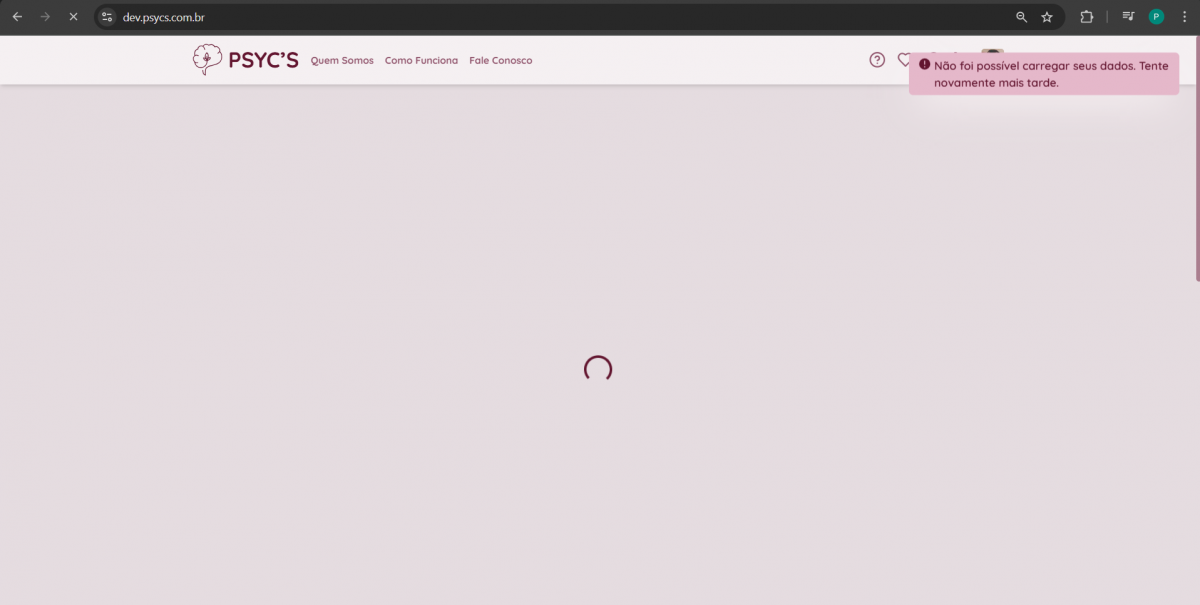Open Chrome's three-dot menu
The height and width of the screenshot is (605, 1200).
[1184, 17]
